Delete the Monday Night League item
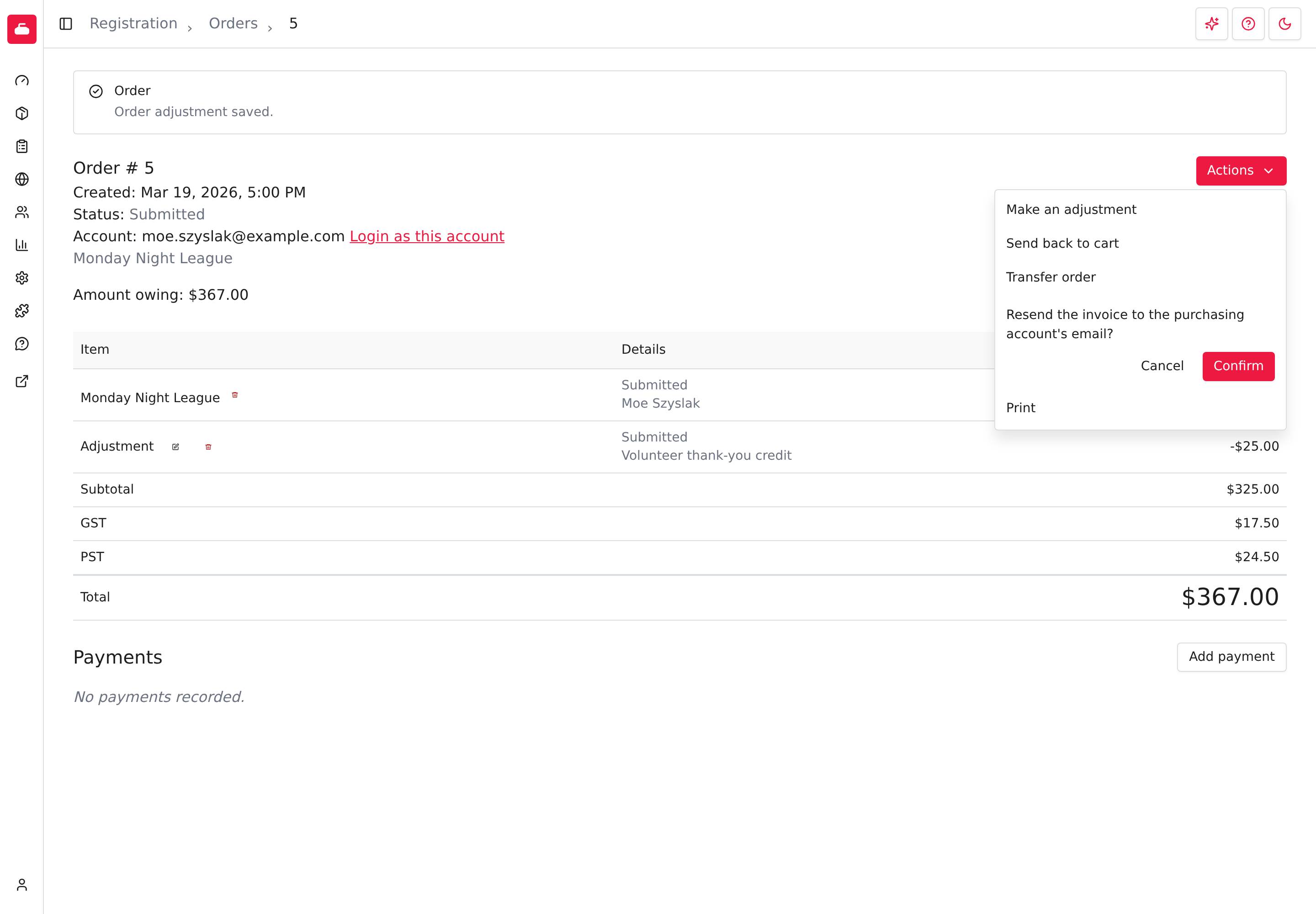Viewport: 1316px width, 914px height. coord(235,395)
